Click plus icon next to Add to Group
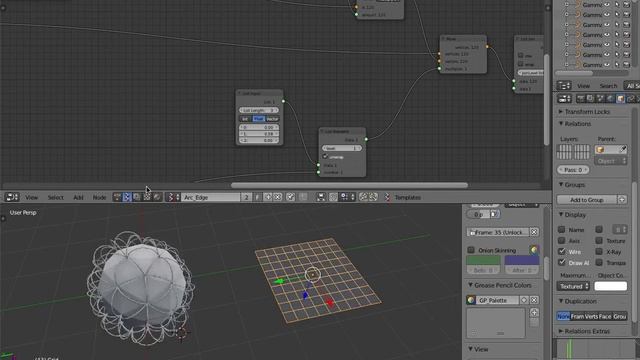The image size is (640, 360). (x=622, y=200)
